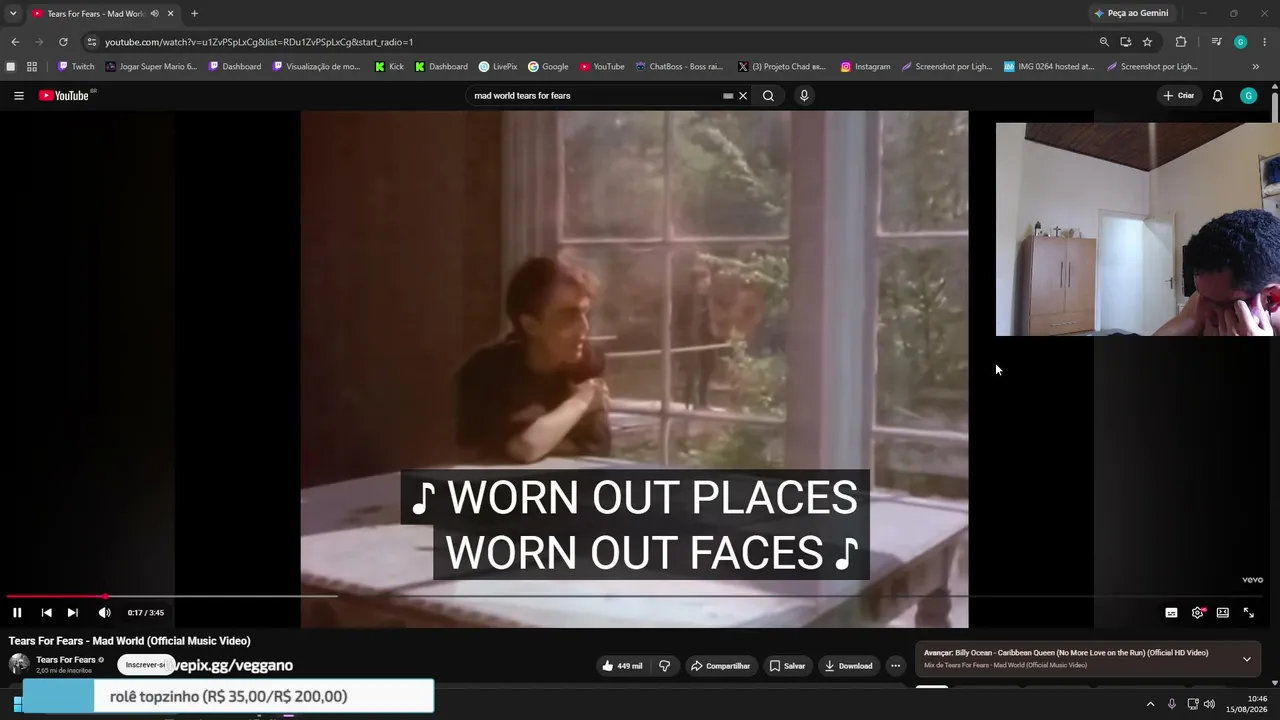Image resolution: width=1280 pixels, height=720 pixels.
Task: Open the ChatBoss bookmark
Action: [679, 67]
